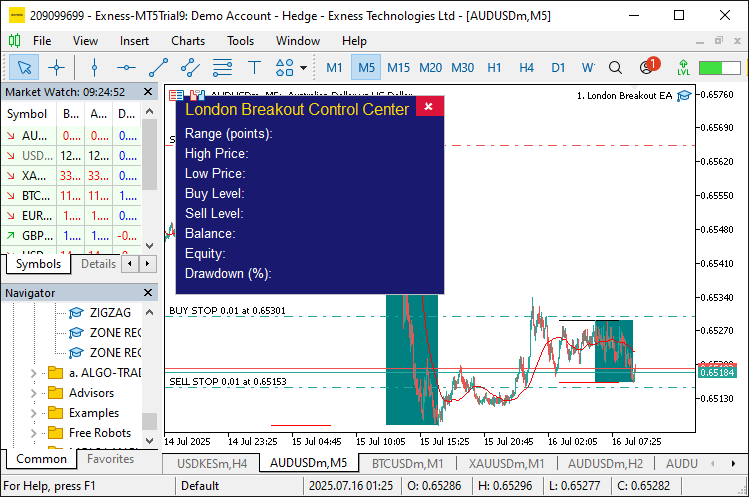This screenshot has height=497, width=749.
Task: Switch to Common tab in Navigator
Action: [41, 459]
